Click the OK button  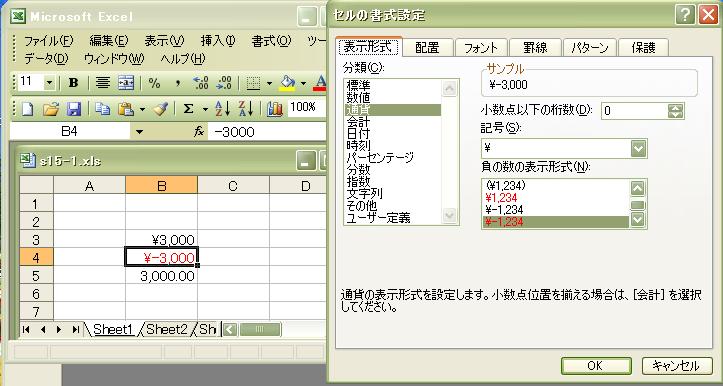coord(596,366)
